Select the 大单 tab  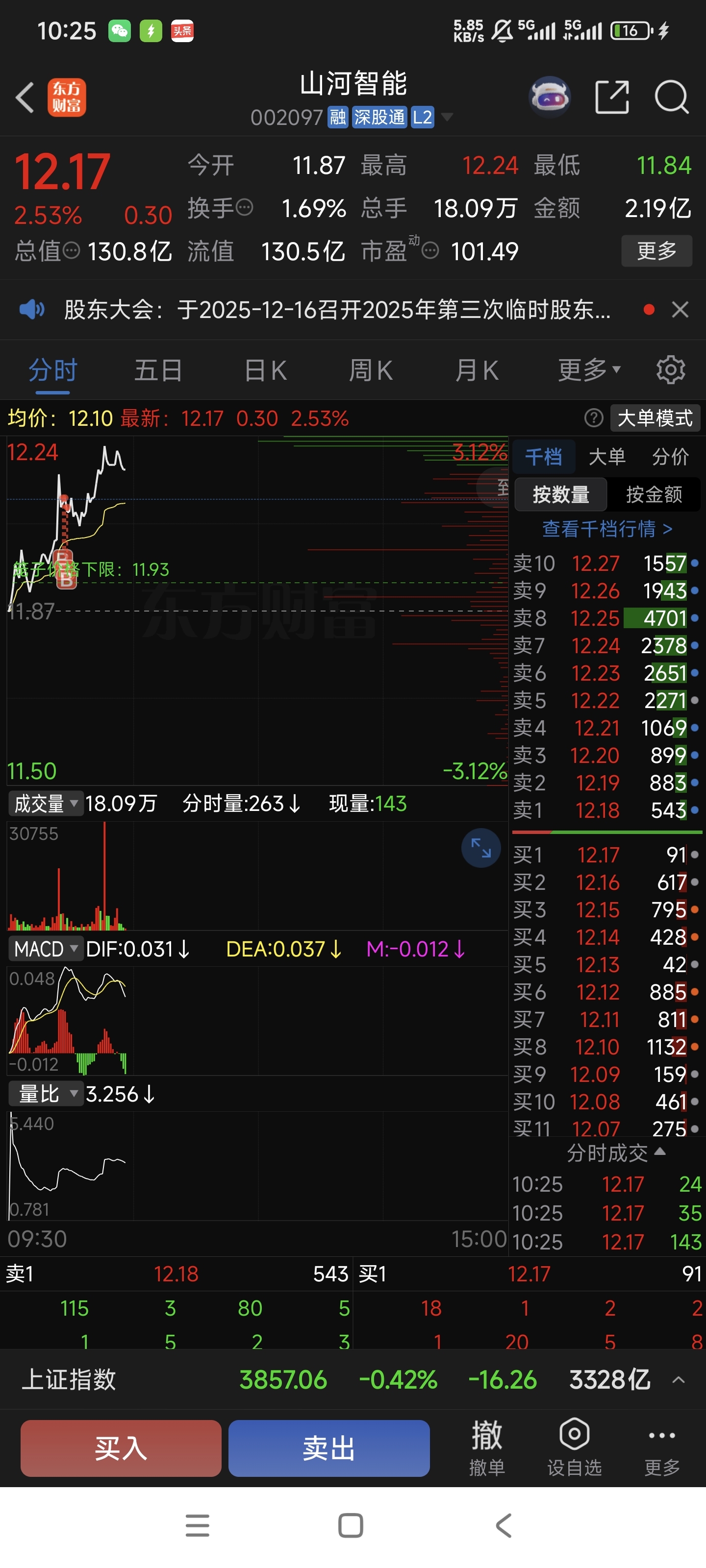[x=606, y=457]
